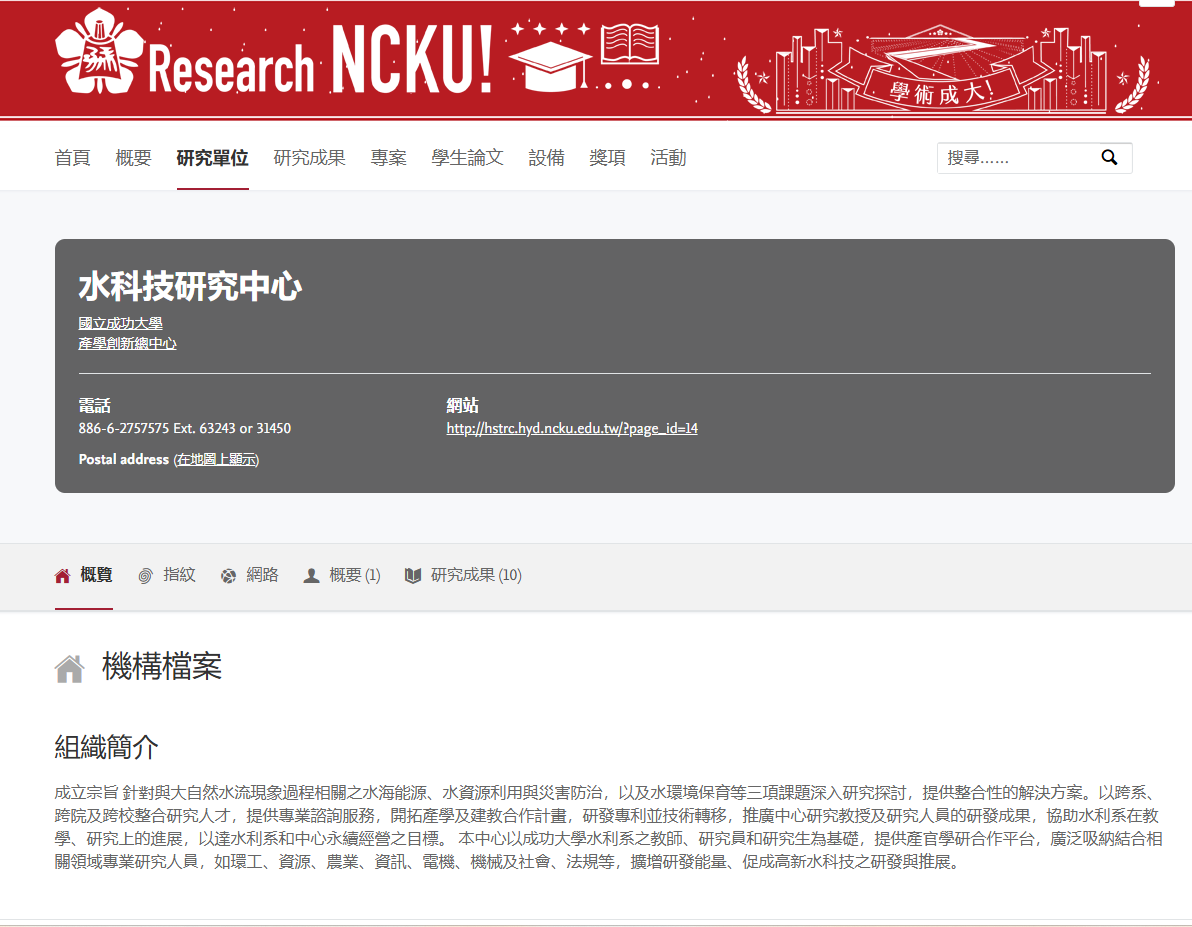The height and width of the screenshot is (927, 1192).
Task: Click the red house icon beside 概覽
Action: 63,576
